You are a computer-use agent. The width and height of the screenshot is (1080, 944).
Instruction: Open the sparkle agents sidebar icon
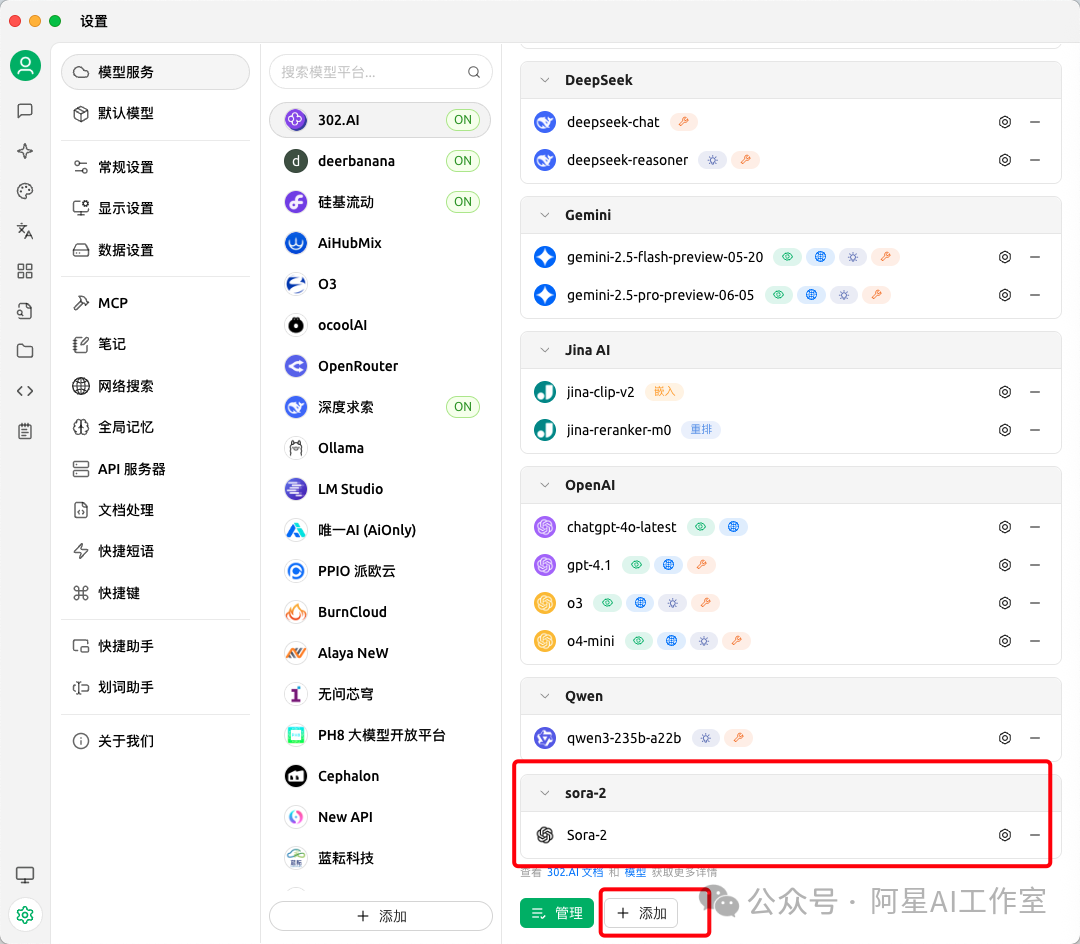(x=25, y=151)
